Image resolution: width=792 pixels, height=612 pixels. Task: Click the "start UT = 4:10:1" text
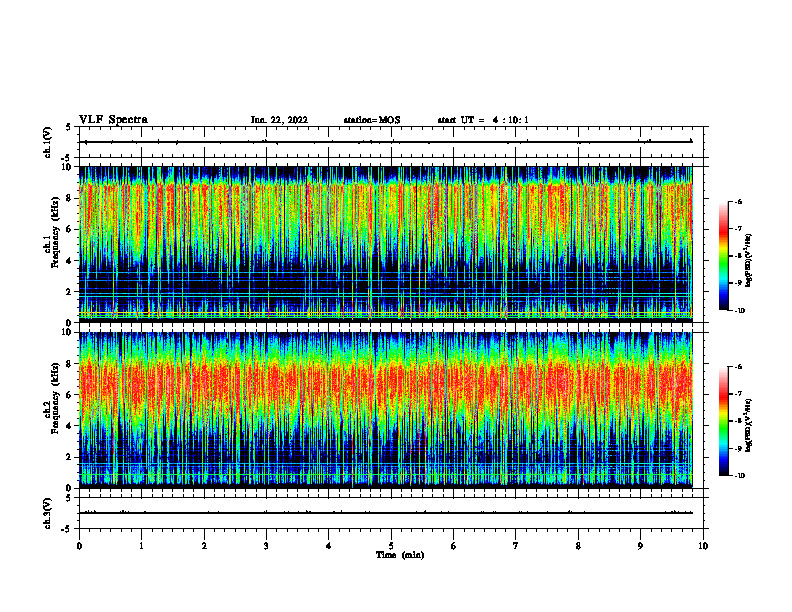(x=483, y=120)
